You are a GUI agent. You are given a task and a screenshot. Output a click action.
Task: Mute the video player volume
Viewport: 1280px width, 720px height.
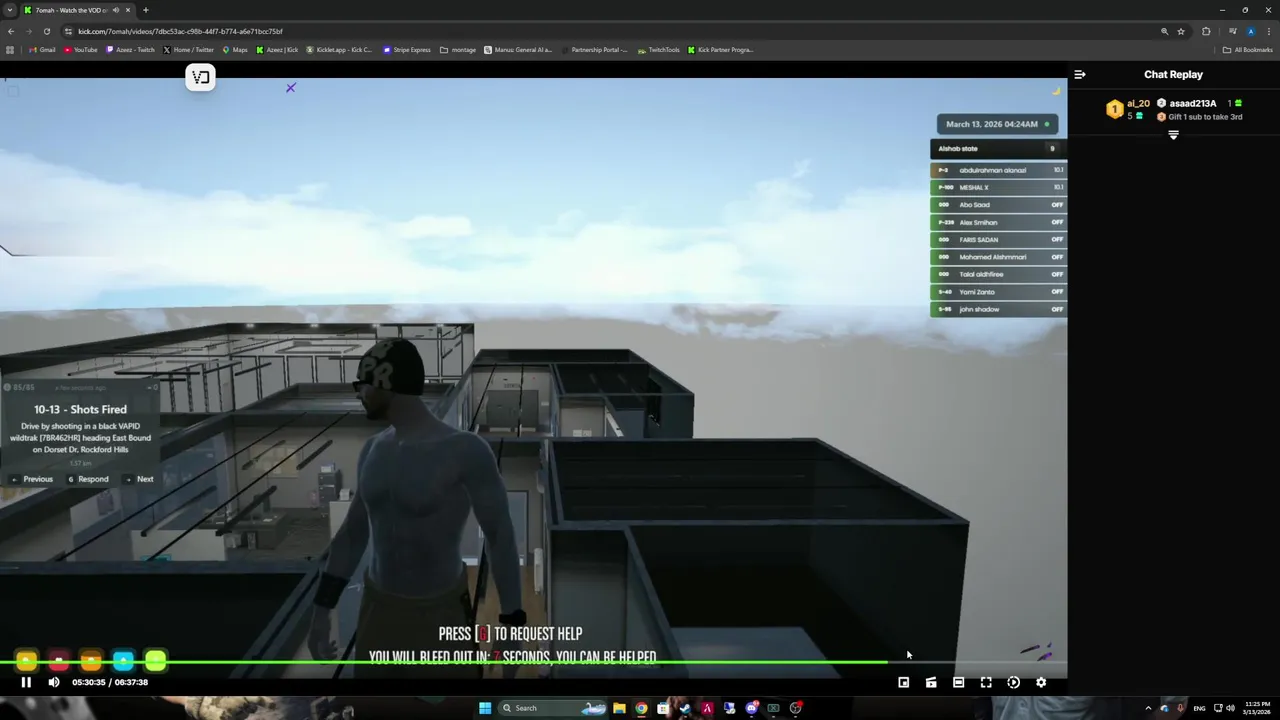click(54, 682)
